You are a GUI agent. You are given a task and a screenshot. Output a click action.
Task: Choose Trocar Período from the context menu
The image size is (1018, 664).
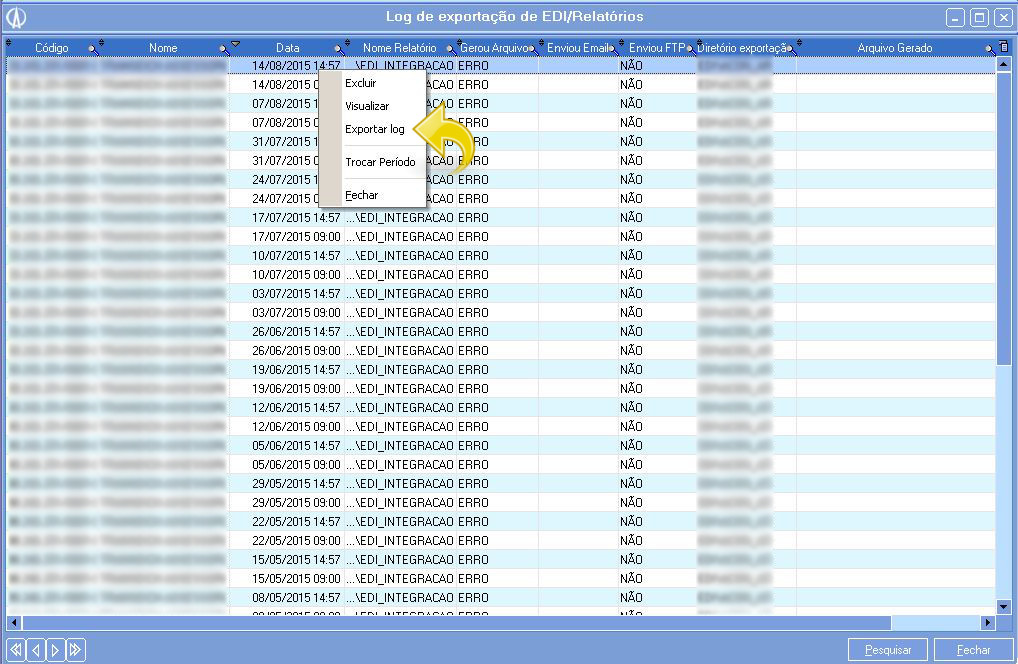[380, 162]
